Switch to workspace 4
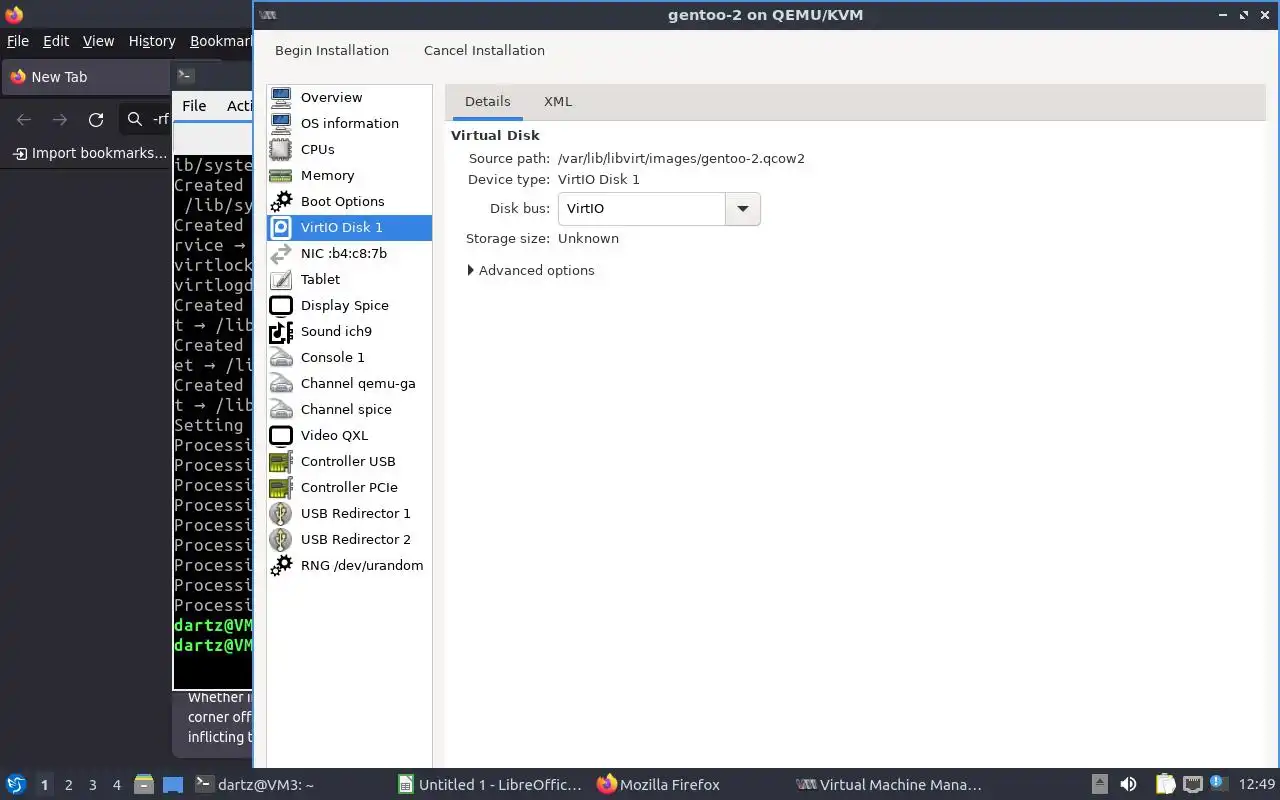 116,785
